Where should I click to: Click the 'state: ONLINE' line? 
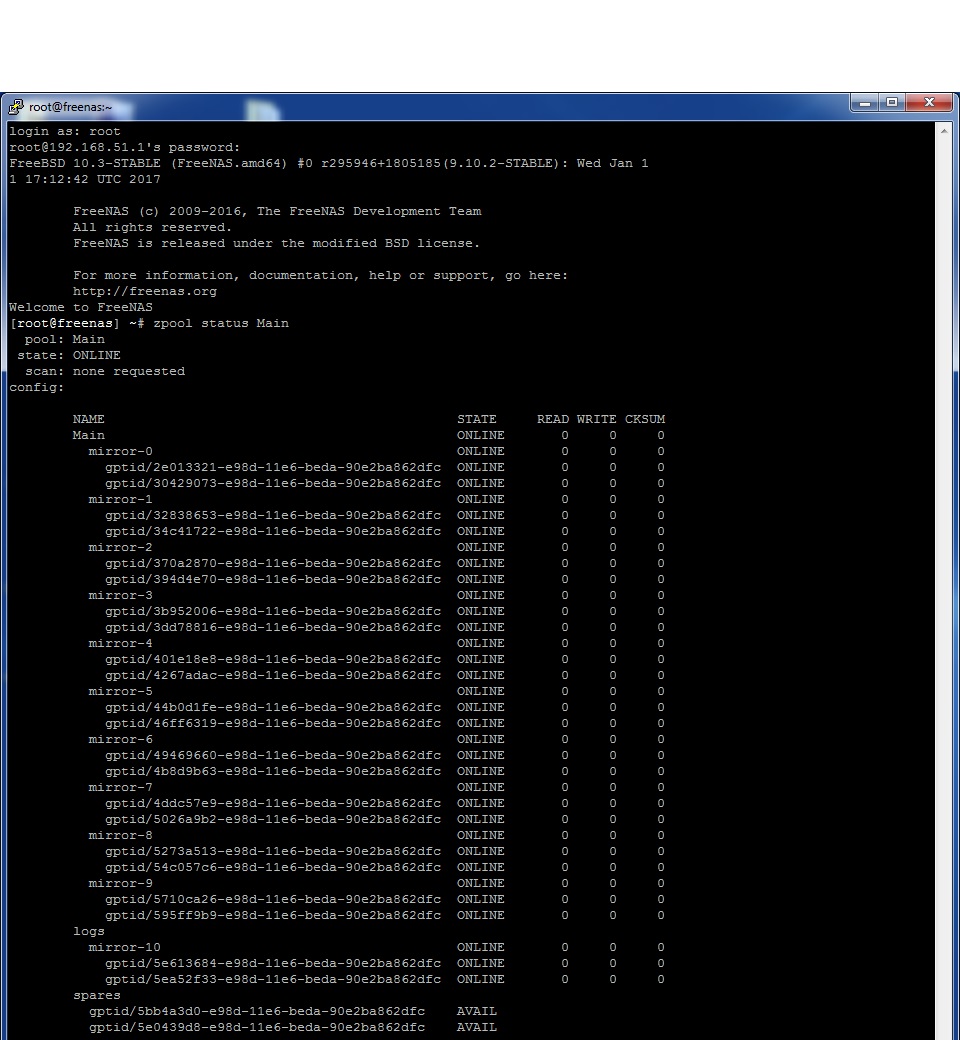point(69,356)
